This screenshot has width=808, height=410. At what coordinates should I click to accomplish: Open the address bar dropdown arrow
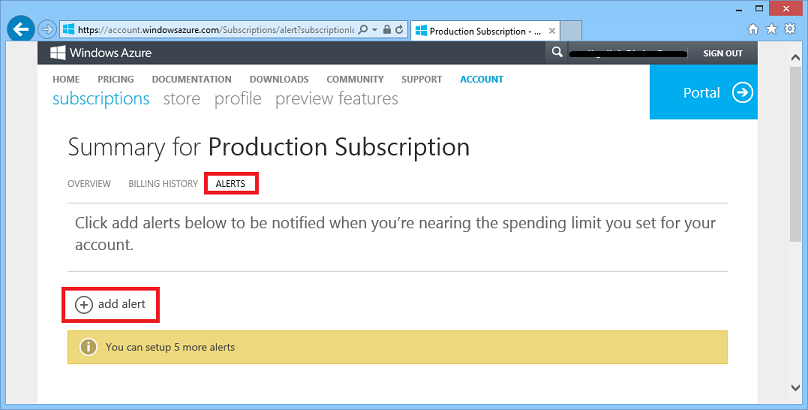(375, 30)
